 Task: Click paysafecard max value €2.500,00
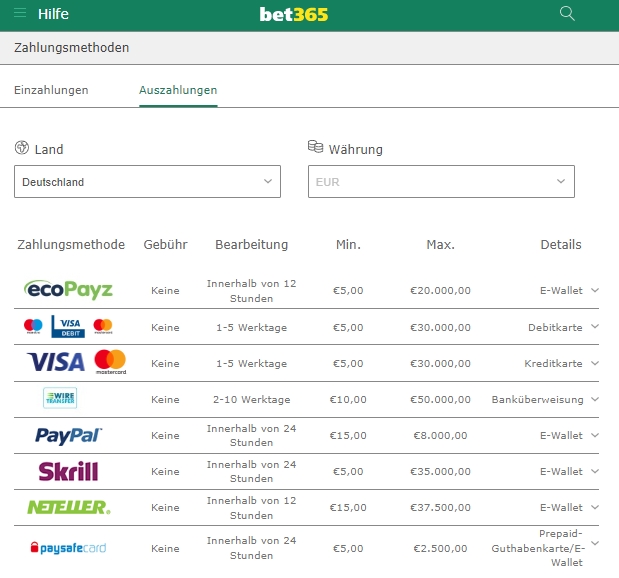click(441, 548)
